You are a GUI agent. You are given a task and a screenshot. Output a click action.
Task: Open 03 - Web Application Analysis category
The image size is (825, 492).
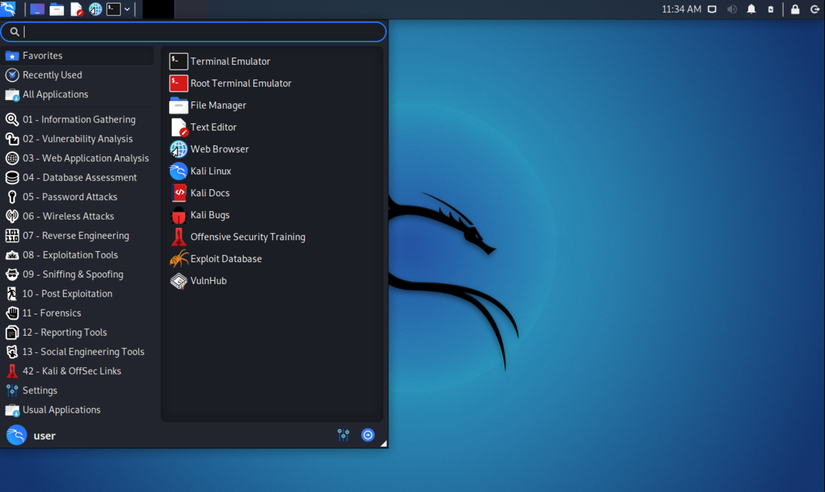[77, 158]
